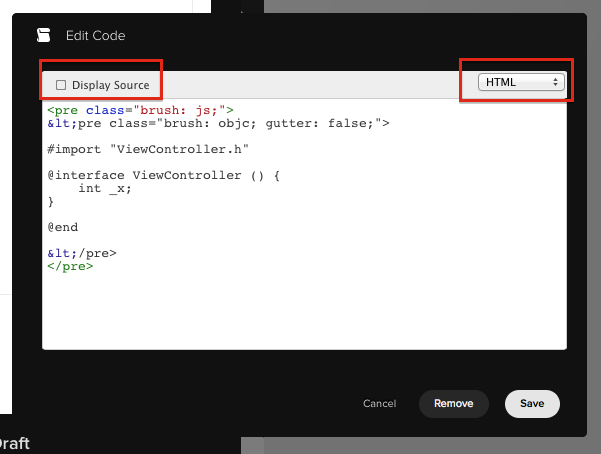Click the Remove button
Screen dimensions: 601x454
(x=454, y=404)
